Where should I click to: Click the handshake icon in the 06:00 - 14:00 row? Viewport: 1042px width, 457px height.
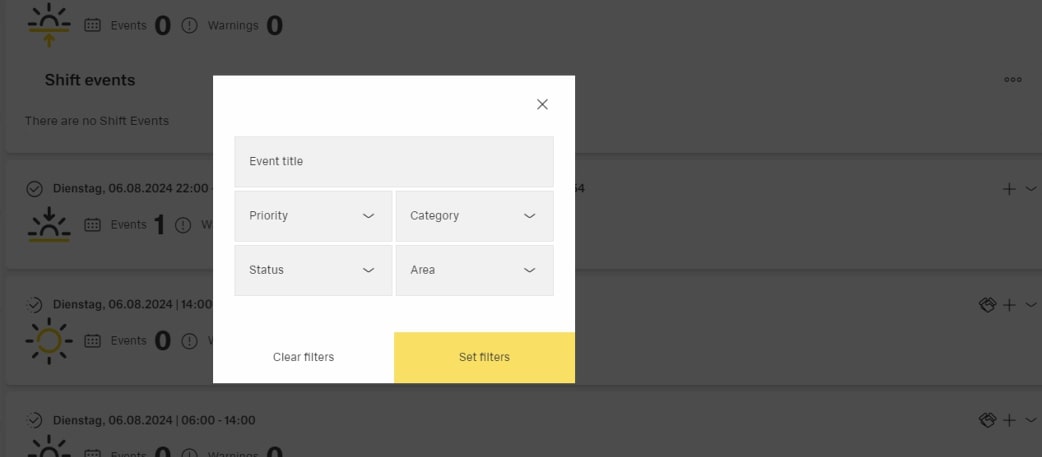tap(987, 421)
